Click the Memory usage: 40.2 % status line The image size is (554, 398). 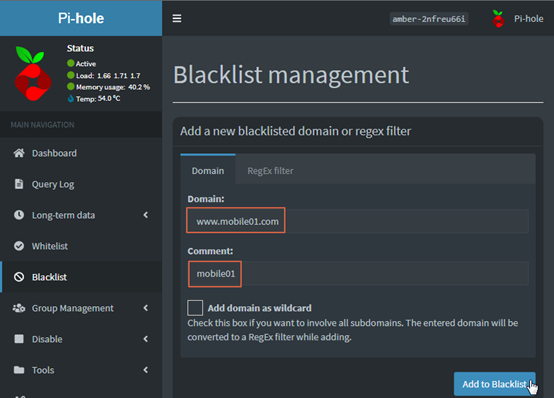(x=113, y=87)
